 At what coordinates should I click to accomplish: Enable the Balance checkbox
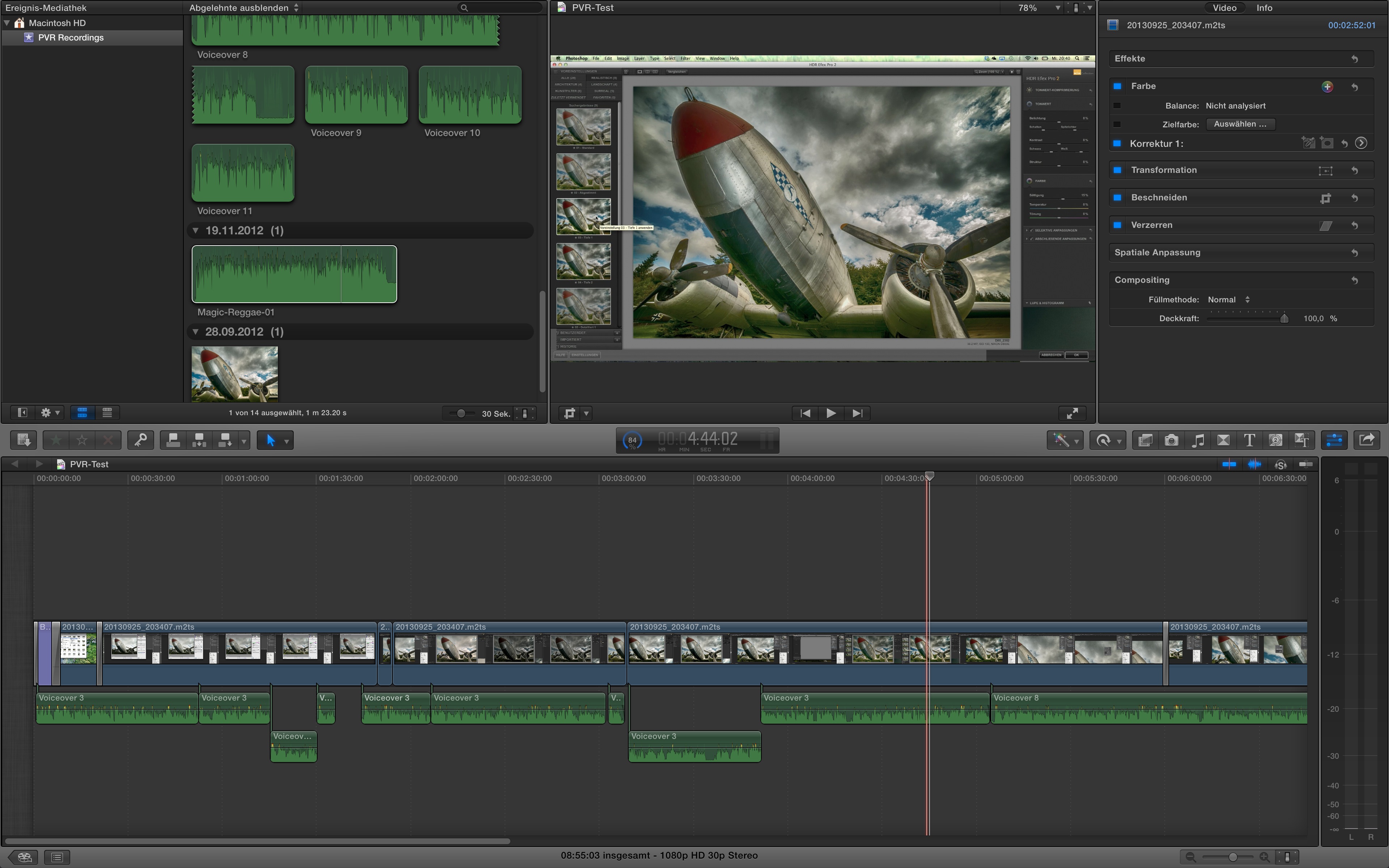pos(1117,106)
